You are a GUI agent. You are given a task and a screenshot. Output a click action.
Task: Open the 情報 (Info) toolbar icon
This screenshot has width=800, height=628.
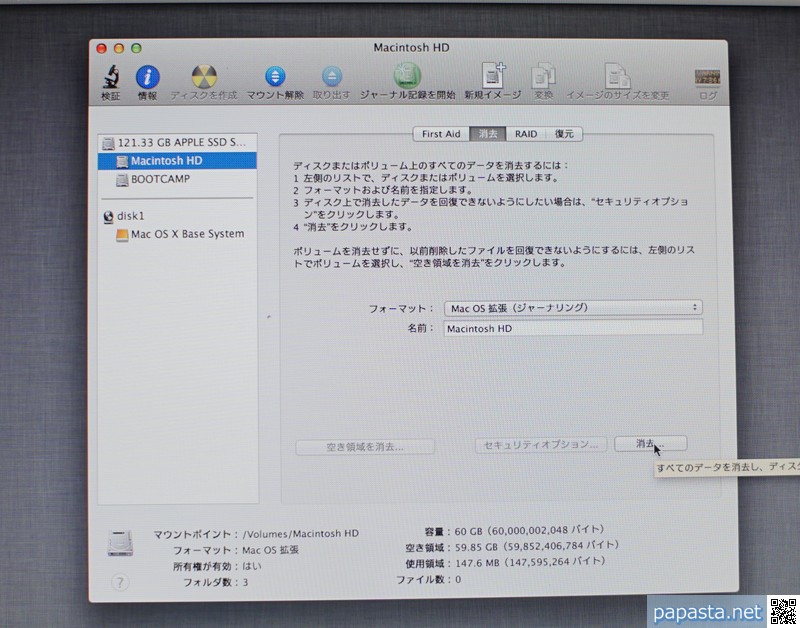click(x=147, y=78)
